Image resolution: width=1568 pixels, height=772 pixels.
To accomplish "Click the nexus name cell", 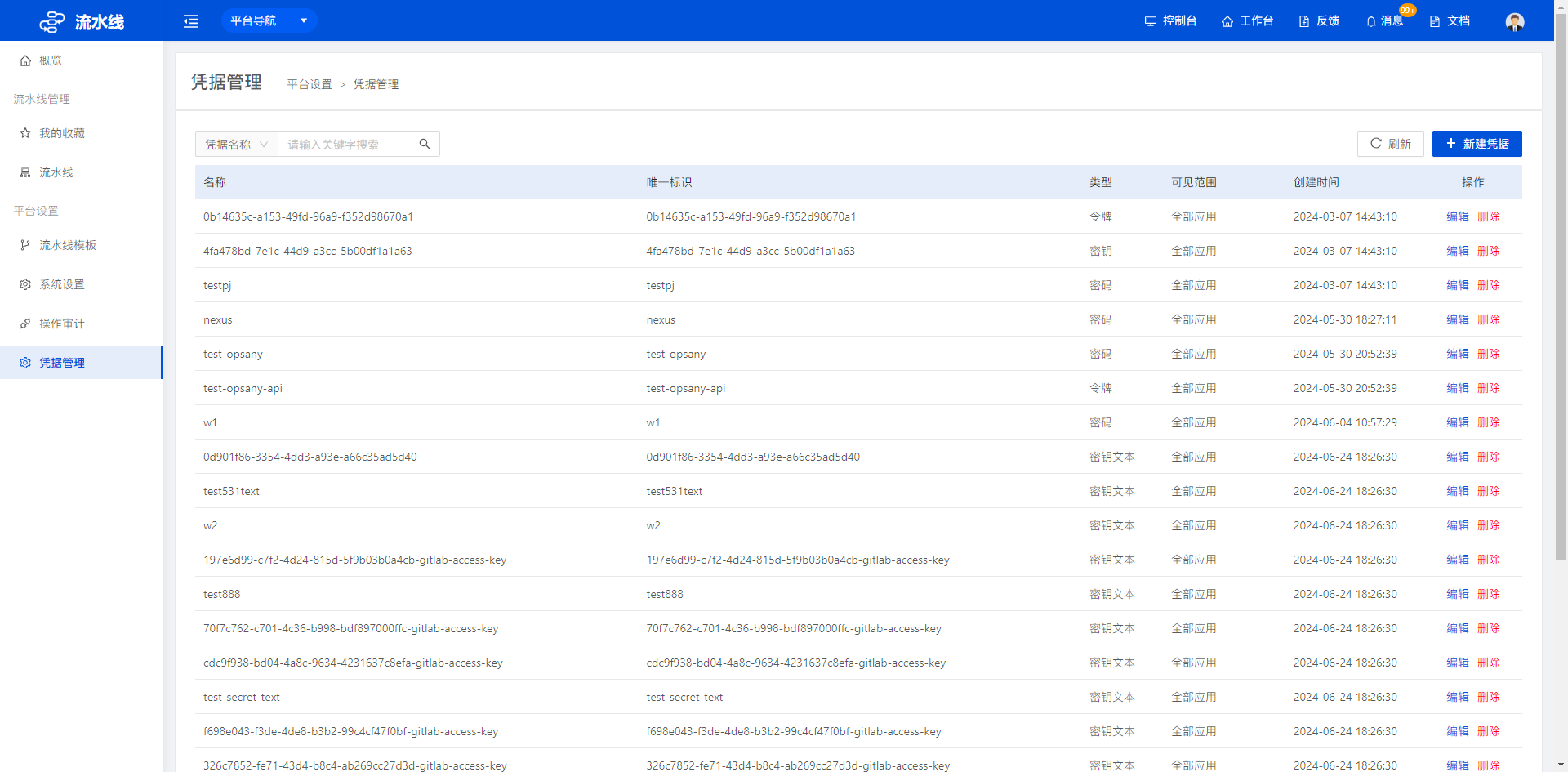I will pos(218,319).
